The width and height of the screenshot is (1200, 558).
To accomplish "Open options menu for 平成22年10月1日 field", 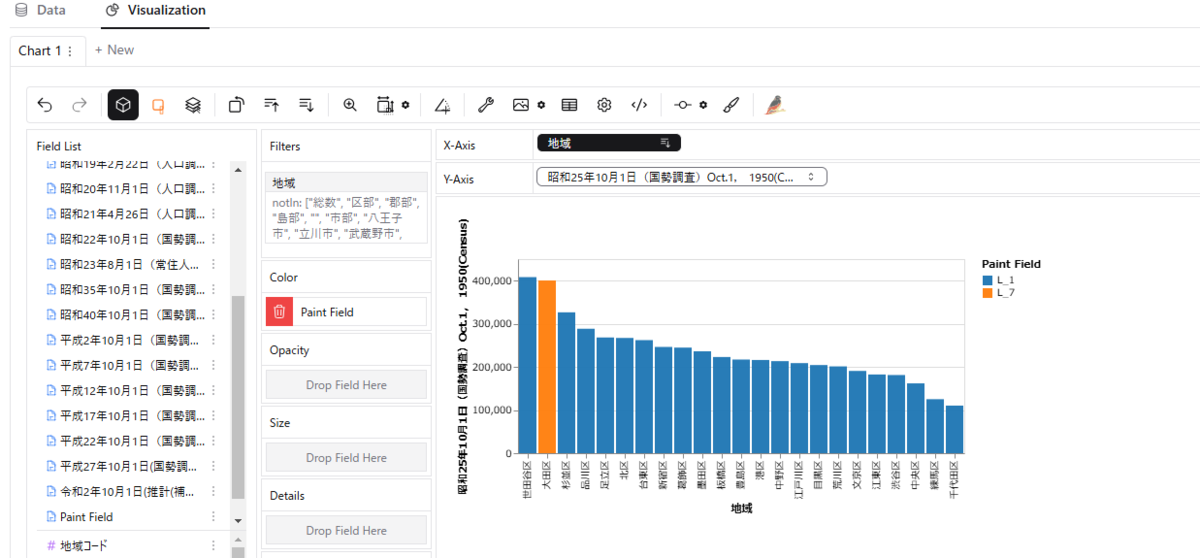I will click(213, 441).
